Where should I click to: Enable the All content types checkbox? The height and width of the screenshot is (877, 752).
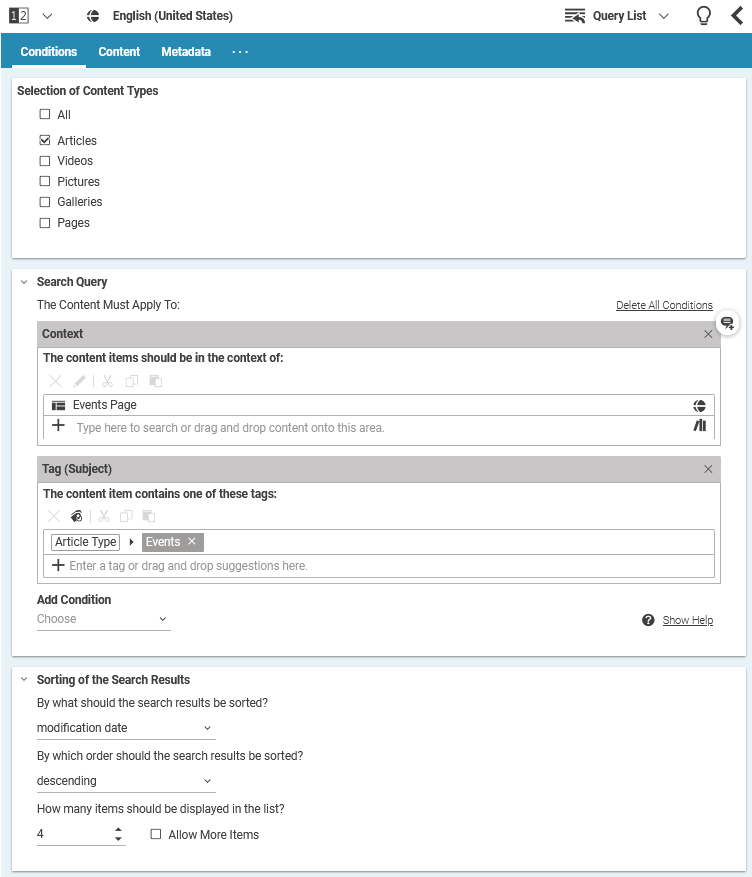(44, 114)
